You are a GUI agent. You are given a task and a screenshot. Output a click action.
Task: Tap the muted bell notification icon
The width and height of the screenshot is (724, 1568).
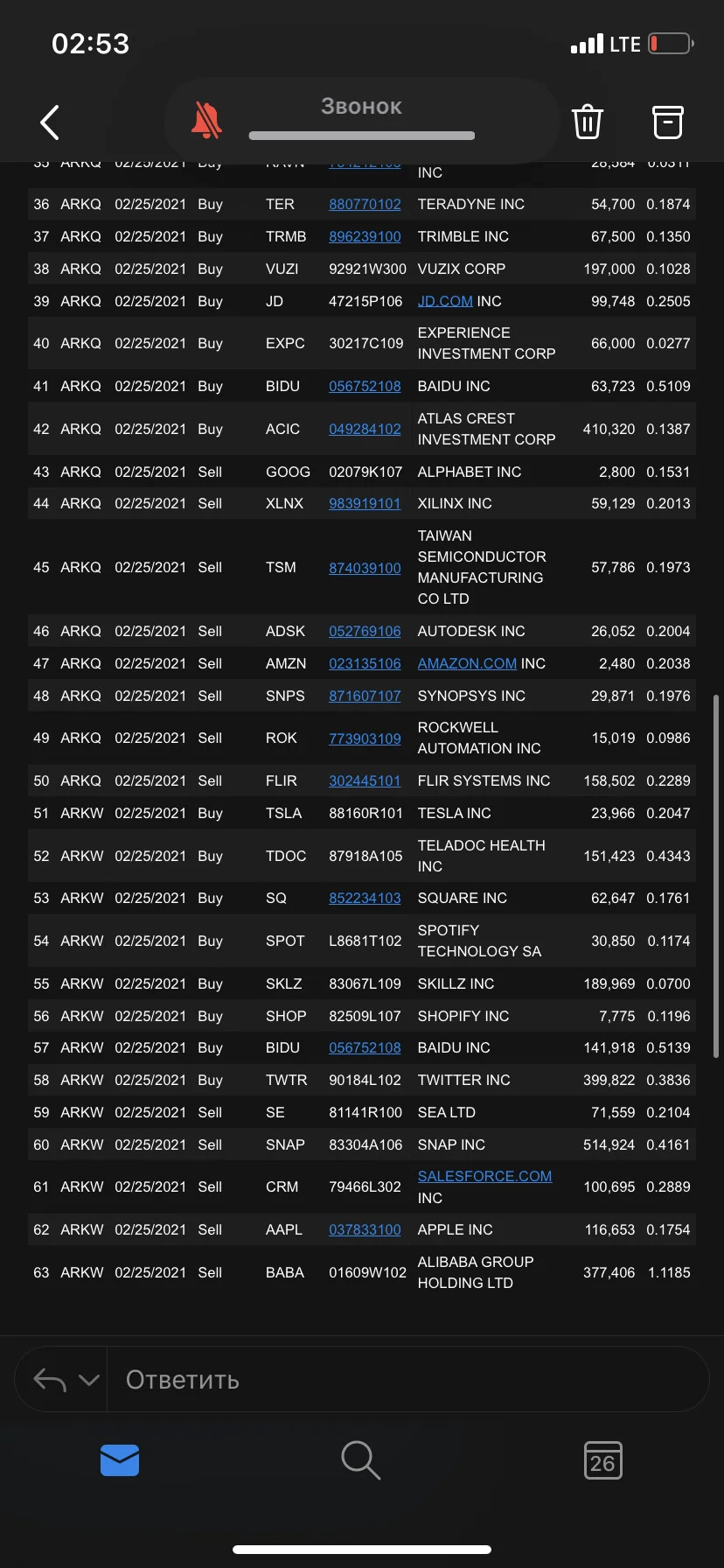coord(206,121)
